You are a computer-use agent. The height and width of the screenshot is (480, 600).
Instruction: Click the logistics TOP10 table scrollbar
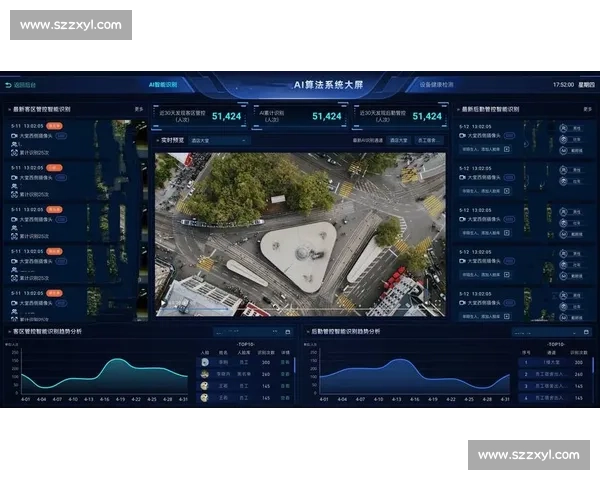[x=593, y=365]
